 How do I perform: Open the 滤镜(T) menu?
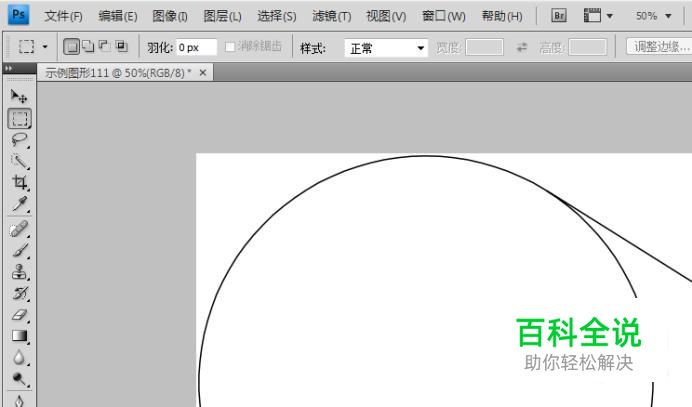click(331, 16)
